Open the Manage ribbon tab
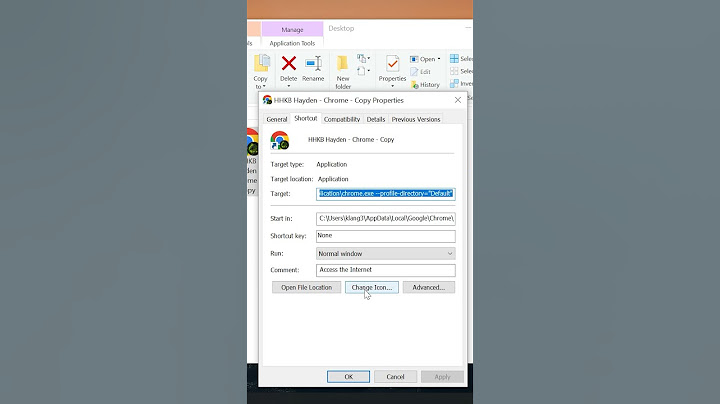The width and height of the screenshot is (720, 404). 292,29
